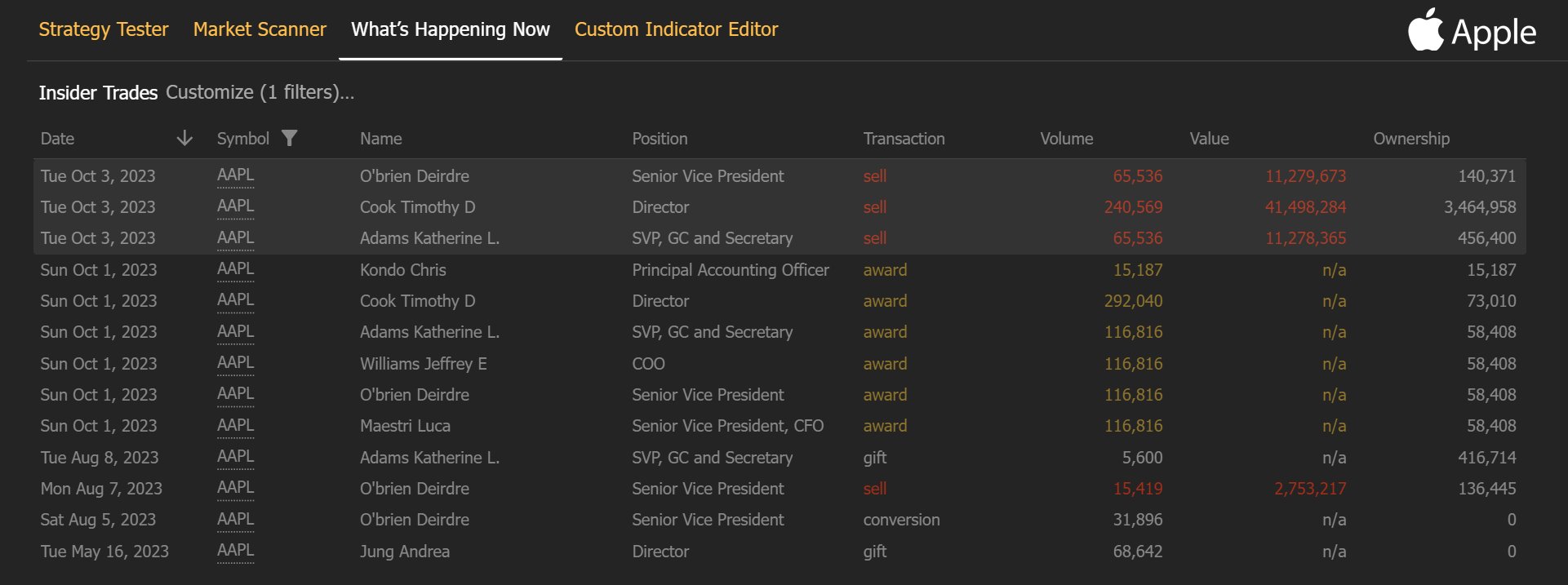The width and height of the screenshot is (1568, 585).
Task: Open AAPL link in Kondo Chris row
Action: (235, 269)
